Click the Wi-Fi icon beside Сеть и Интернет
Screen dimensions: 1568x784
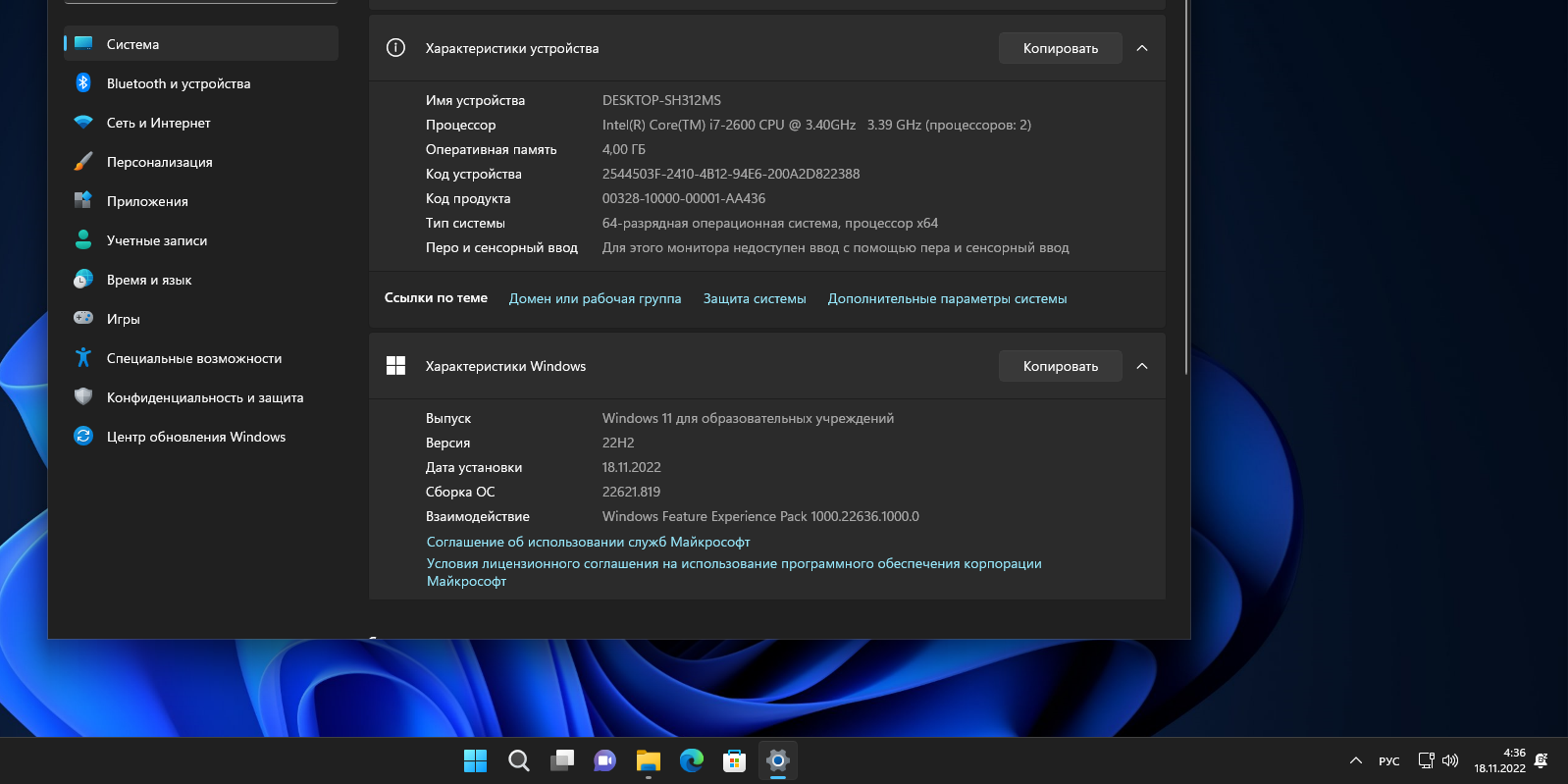point(83,123)
